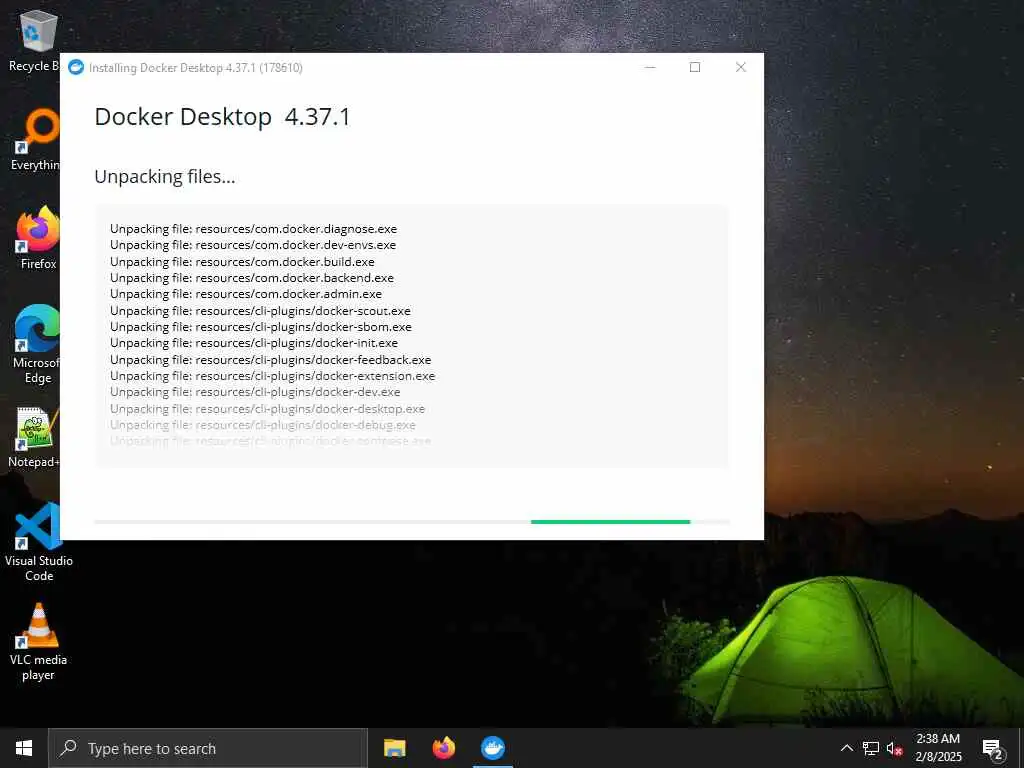Show hidden system tray icons
1024x768 pixels.
tap(846, 748)
